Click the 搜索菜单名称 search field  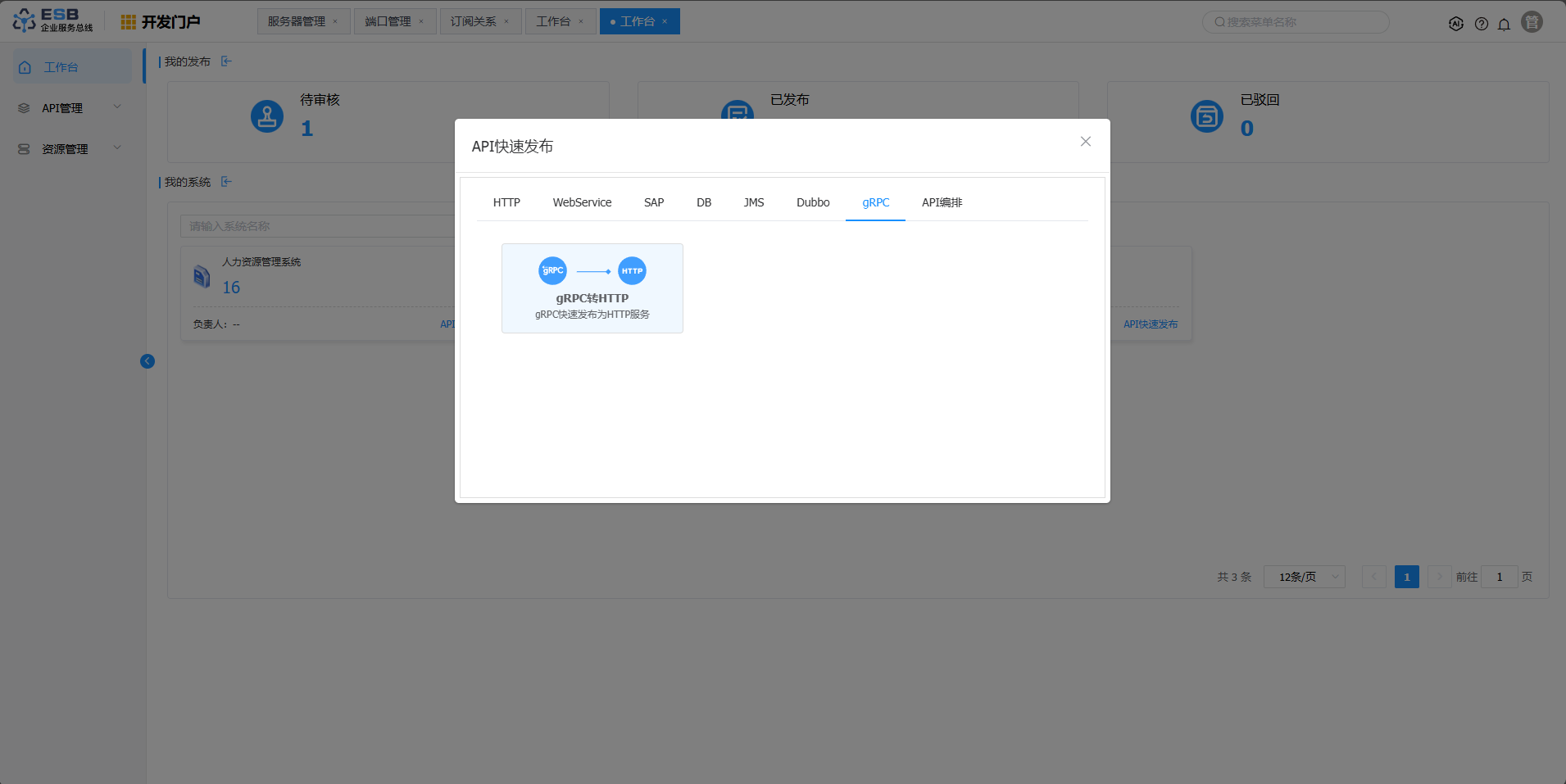pos(1299,22)
